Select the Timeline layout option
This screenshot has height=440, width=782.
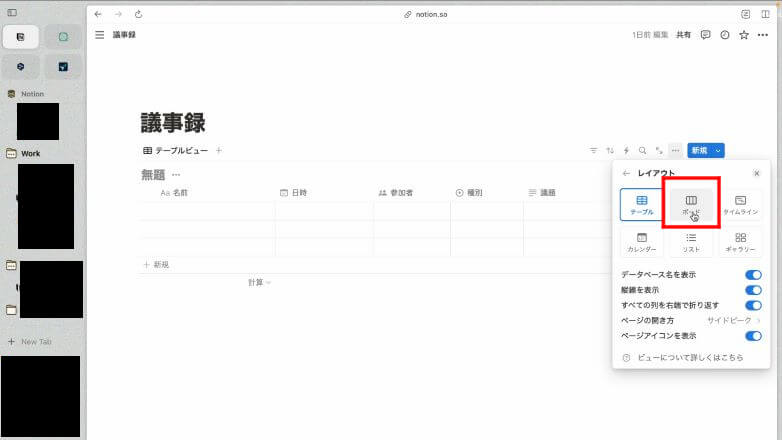click(740, 205)
